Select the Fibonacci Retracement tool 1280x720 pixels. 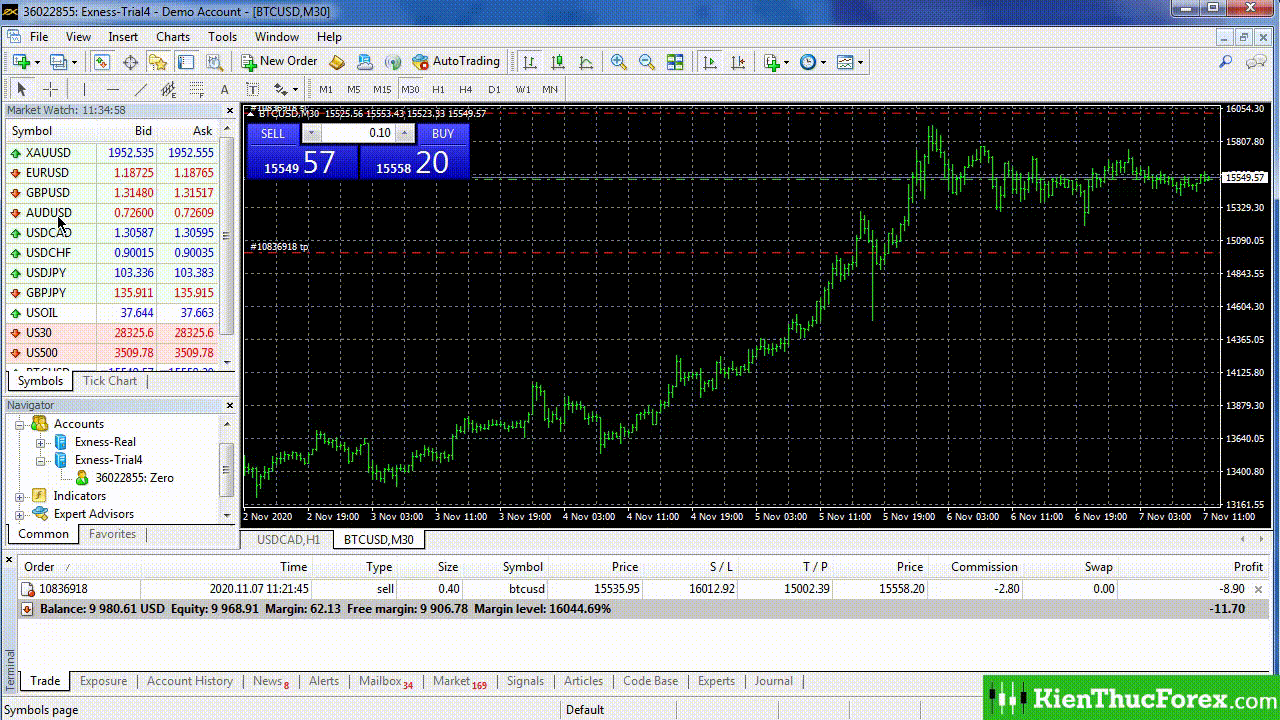tap(196, 89)
